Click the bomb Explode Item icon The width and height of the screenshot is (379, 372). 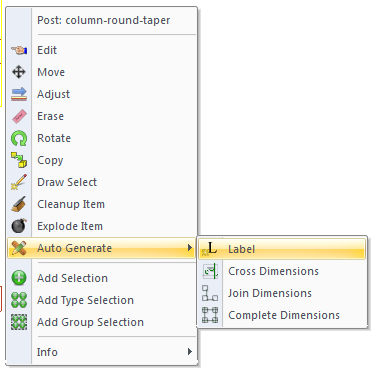(19, 226)
